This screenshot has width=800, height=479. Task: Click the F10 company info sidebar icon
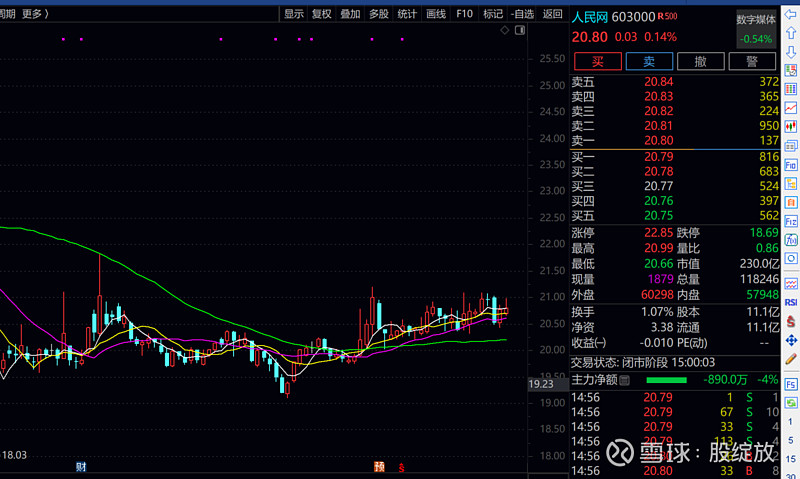(x=790, y=165)
